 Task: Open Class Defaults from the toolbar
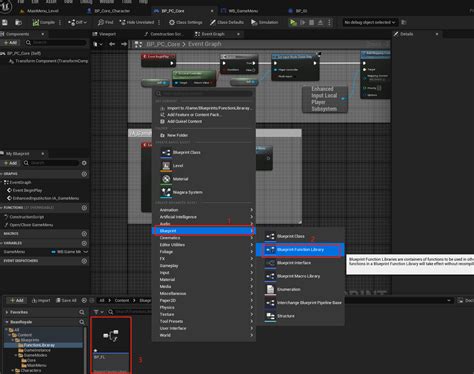tap(227, 22)
